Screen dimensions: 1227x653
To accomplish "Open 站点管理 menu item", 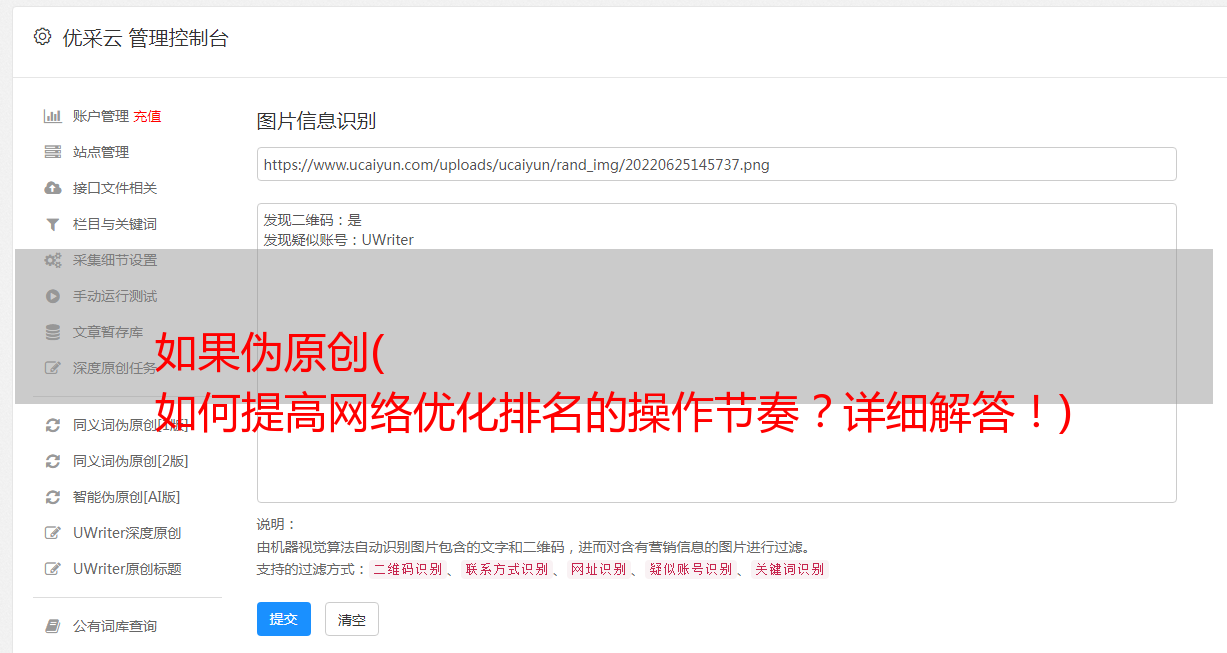I will click(x=101, y=152).
